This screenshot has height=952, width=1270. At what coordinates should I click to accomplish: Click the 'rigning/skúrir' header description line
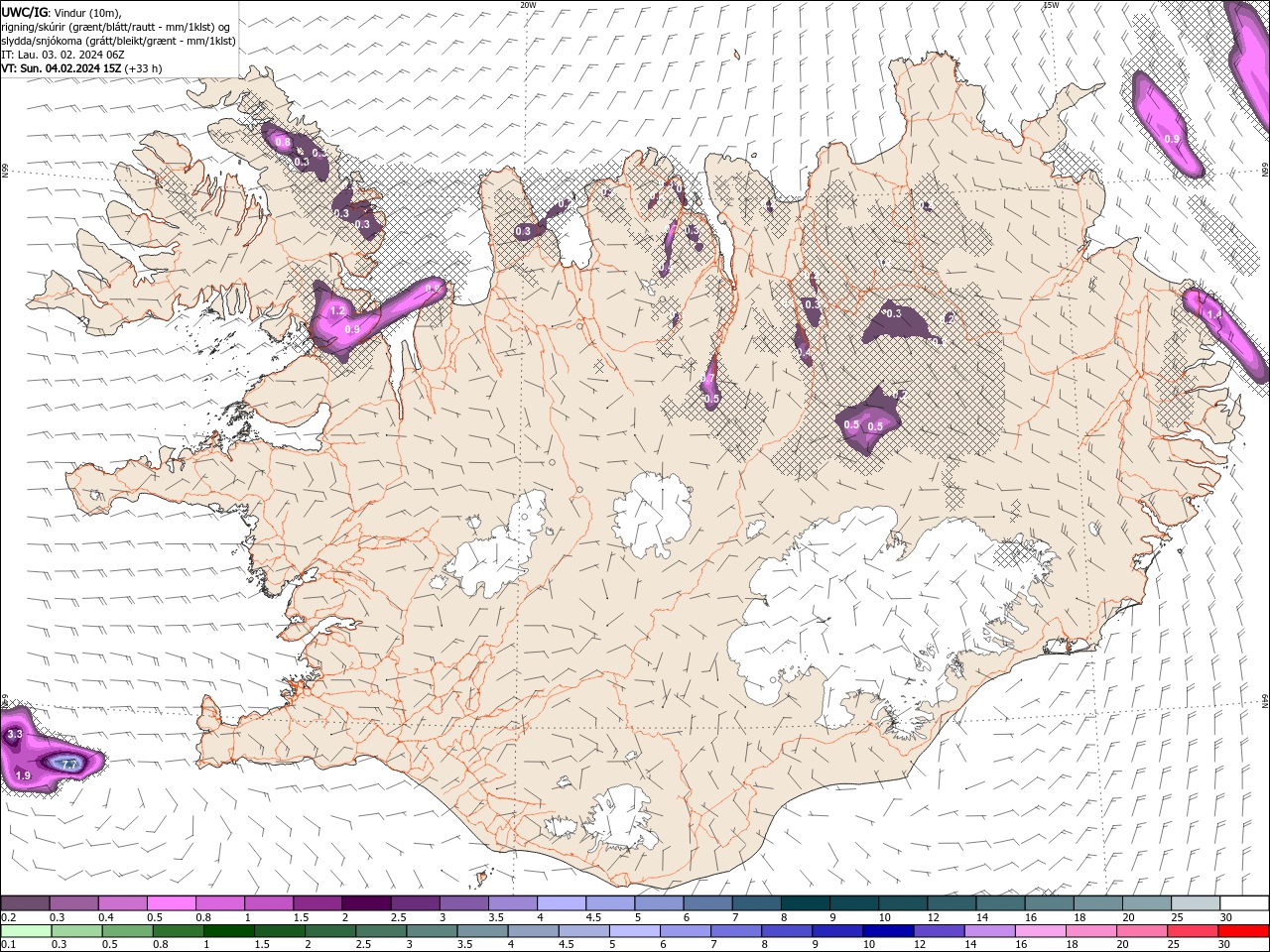point(115,27)
